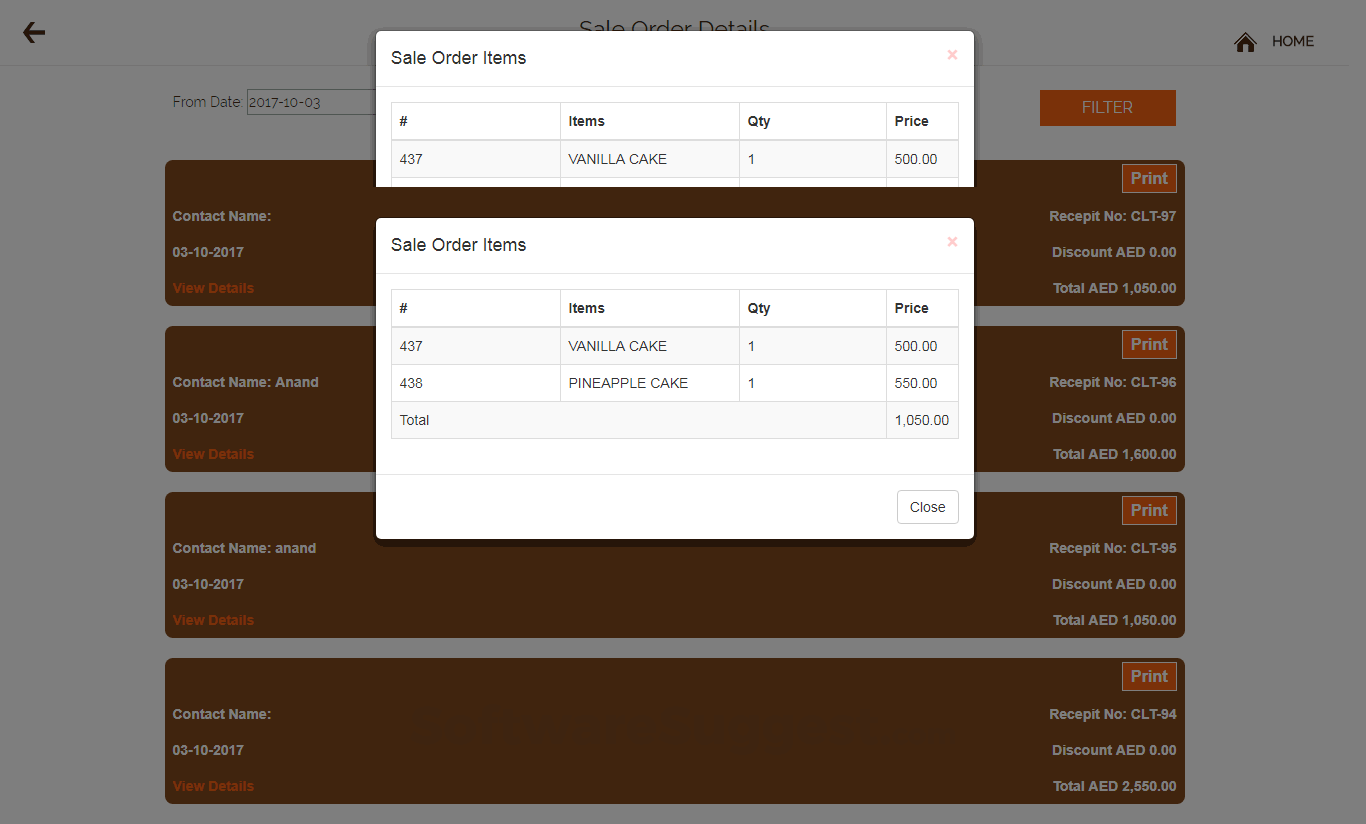This screenshot has width=1366, height=824.
Task: Click the Close button in the dialog
Action: coord(927,507)
